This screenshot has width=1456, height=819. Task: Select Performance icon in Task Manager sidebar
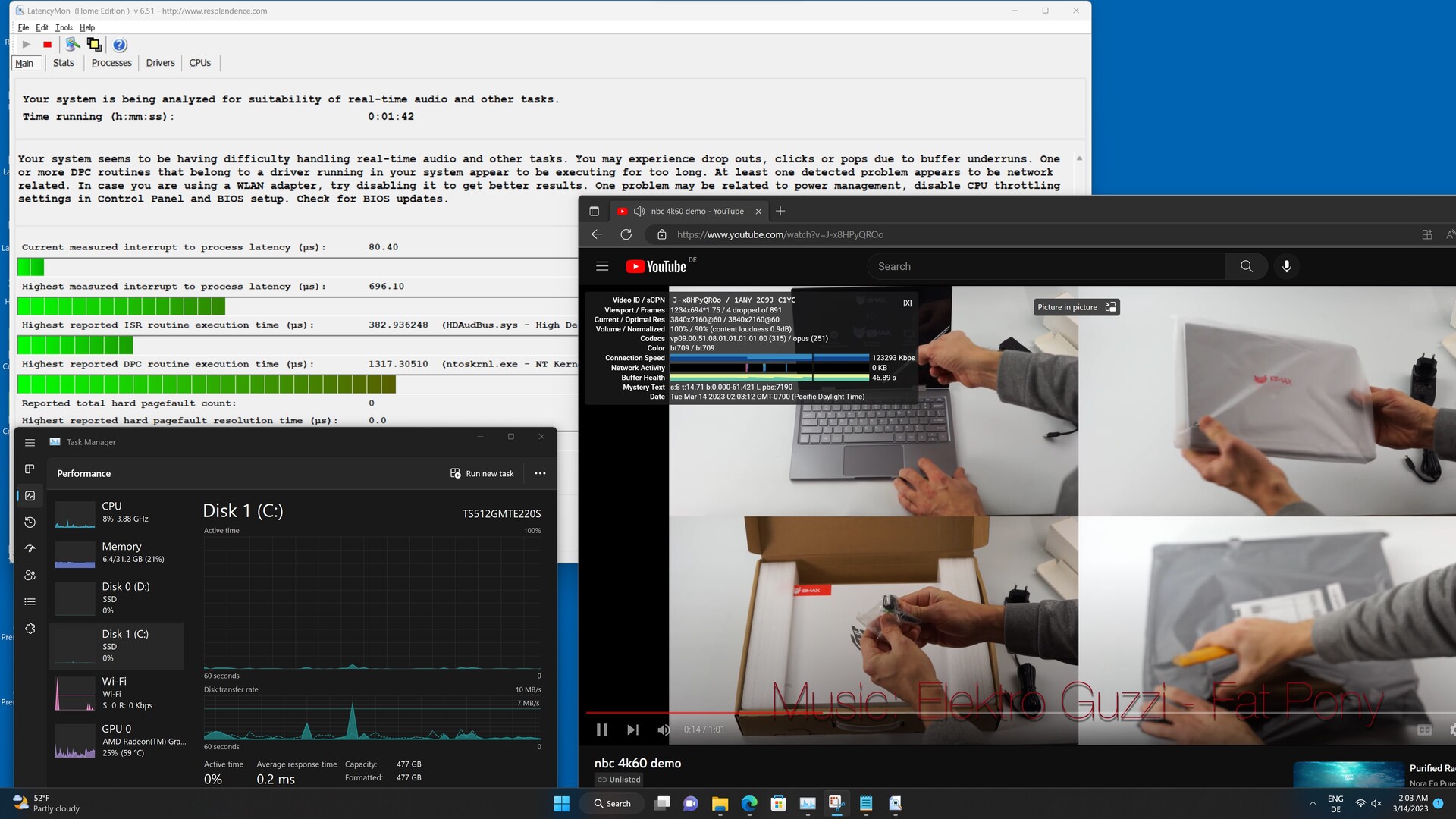tap(30, 496)
